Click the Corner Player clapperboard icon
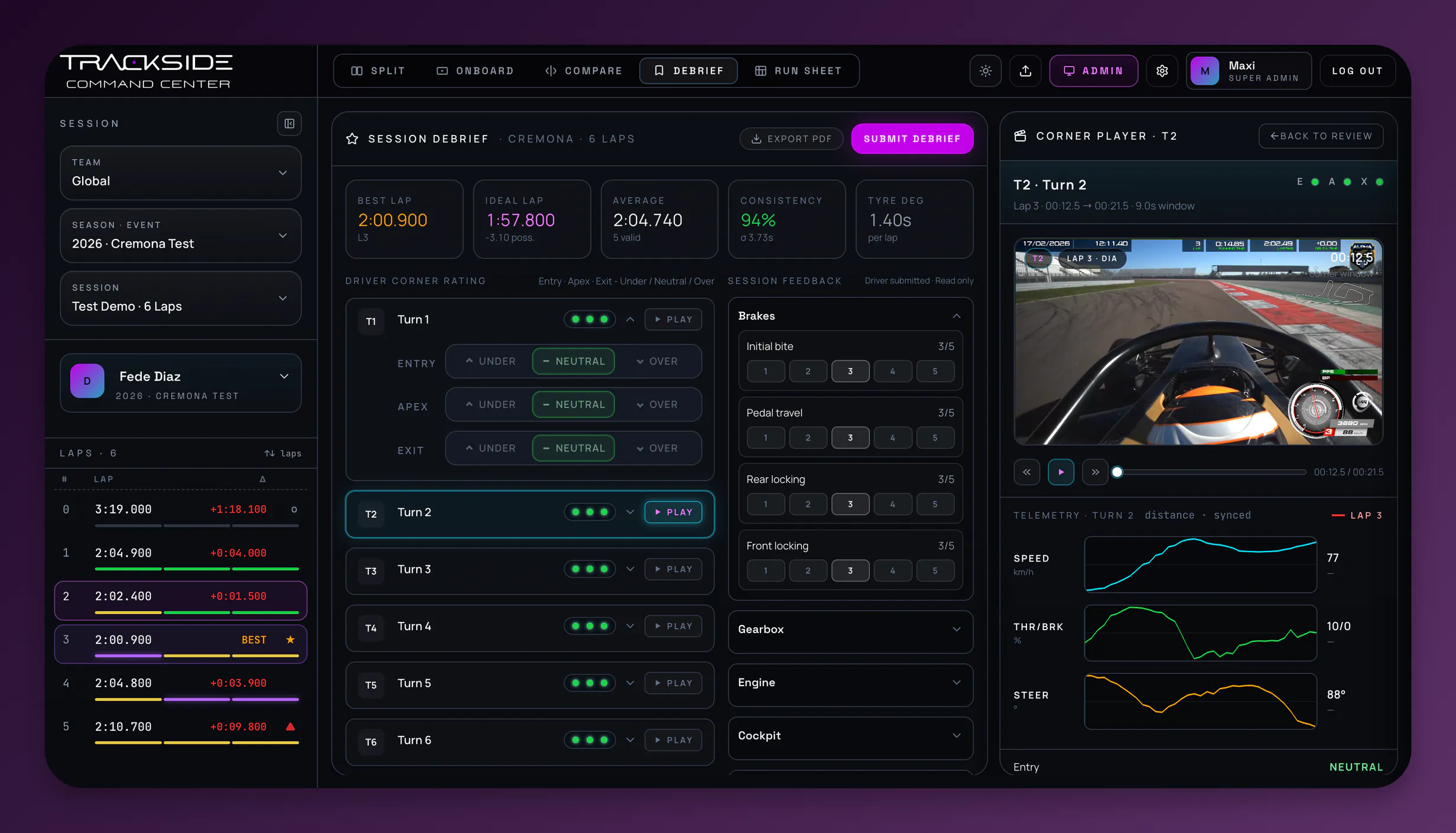 click(x=1020, y=136)
